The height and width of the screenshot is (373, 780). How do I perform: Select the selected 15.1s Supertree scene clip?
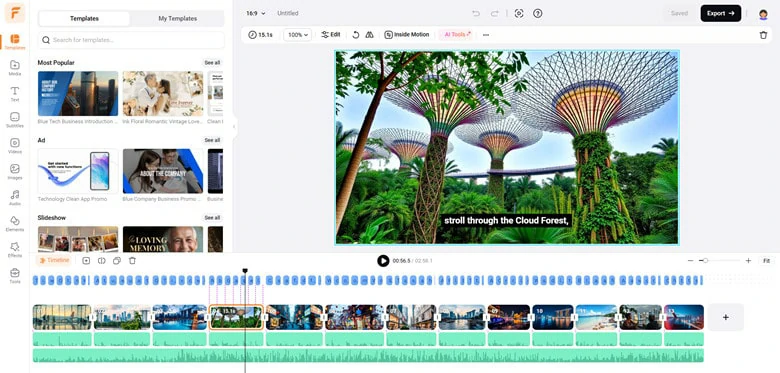pos(236,317)
